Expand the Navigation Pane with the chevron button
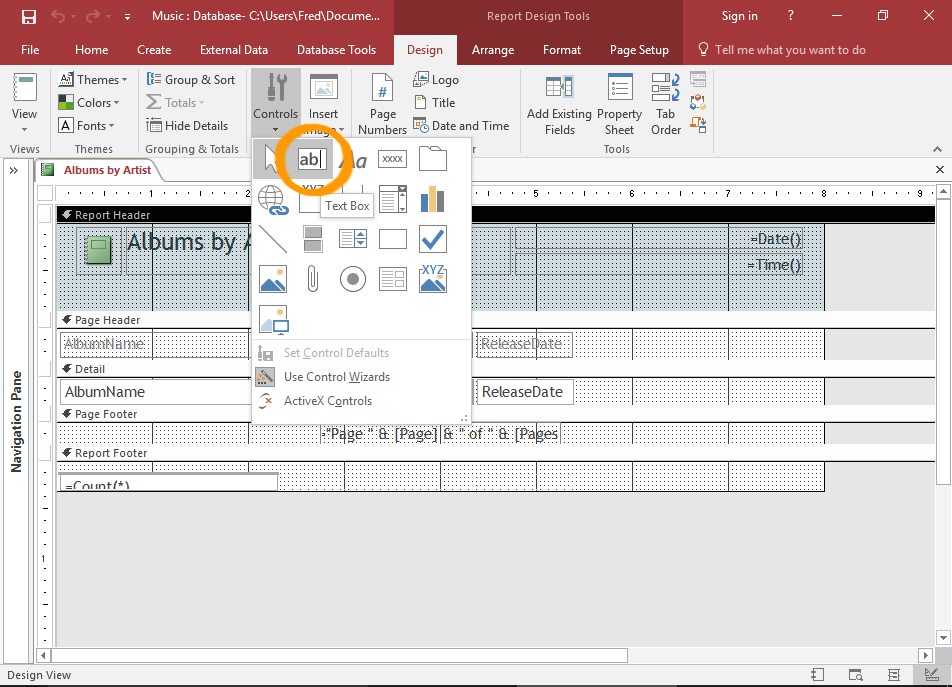 [14, 171]
